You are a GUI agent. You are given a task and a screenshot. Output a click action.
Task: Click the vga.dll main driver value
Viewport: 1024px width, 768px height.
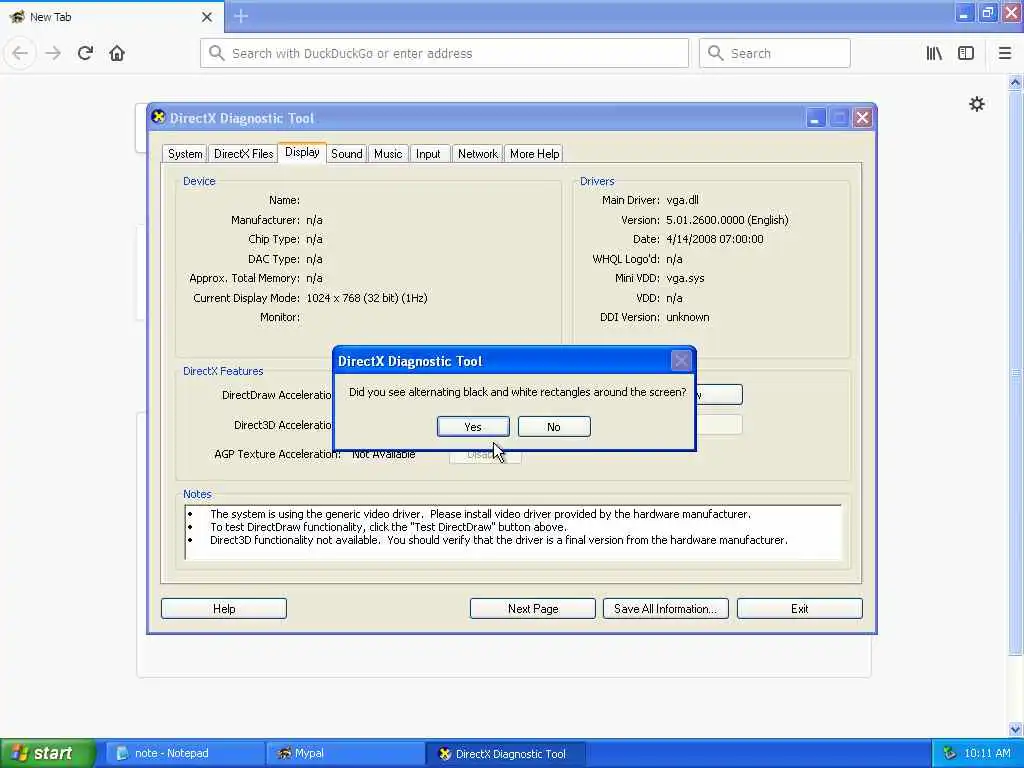[682, 200]
